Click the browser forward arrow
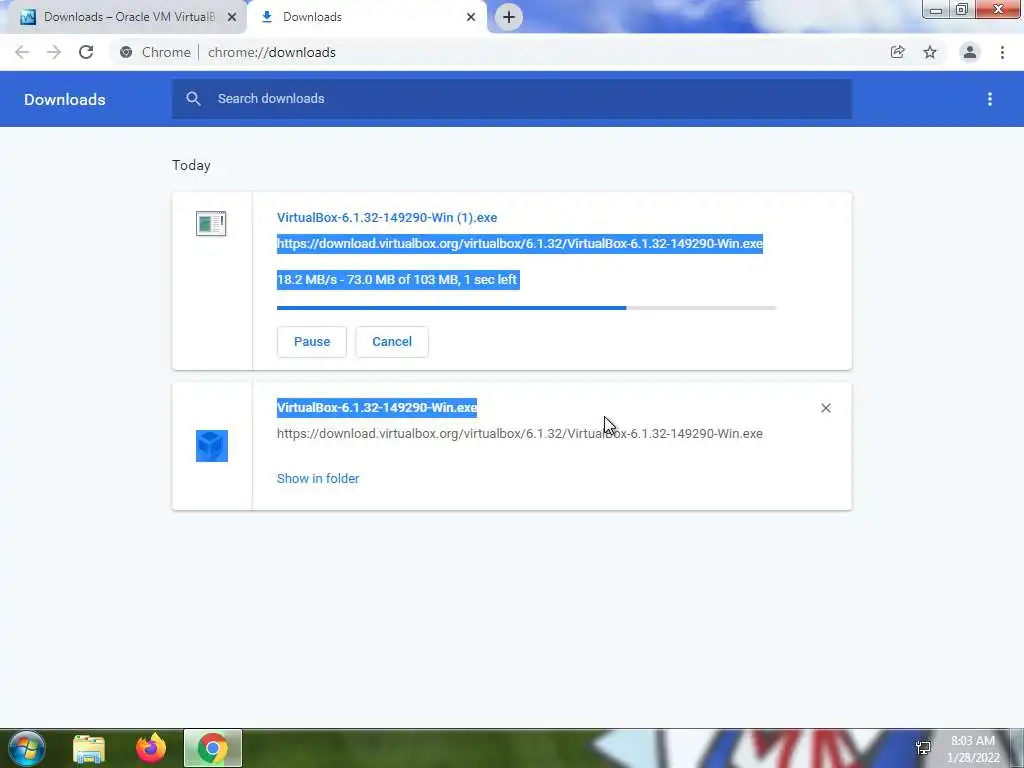1024x768 pixels. coord(54,52)
